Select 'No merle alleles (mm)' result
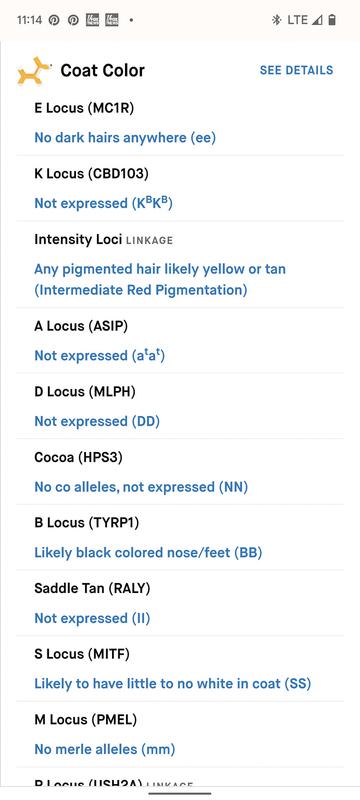 tap(105, 749)
